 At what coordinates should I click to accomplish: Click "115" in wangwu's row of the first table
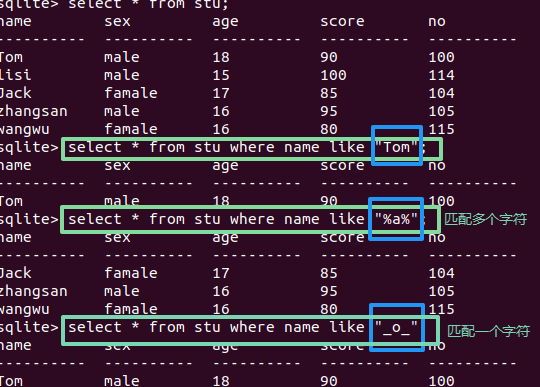[x=441, y=129]
